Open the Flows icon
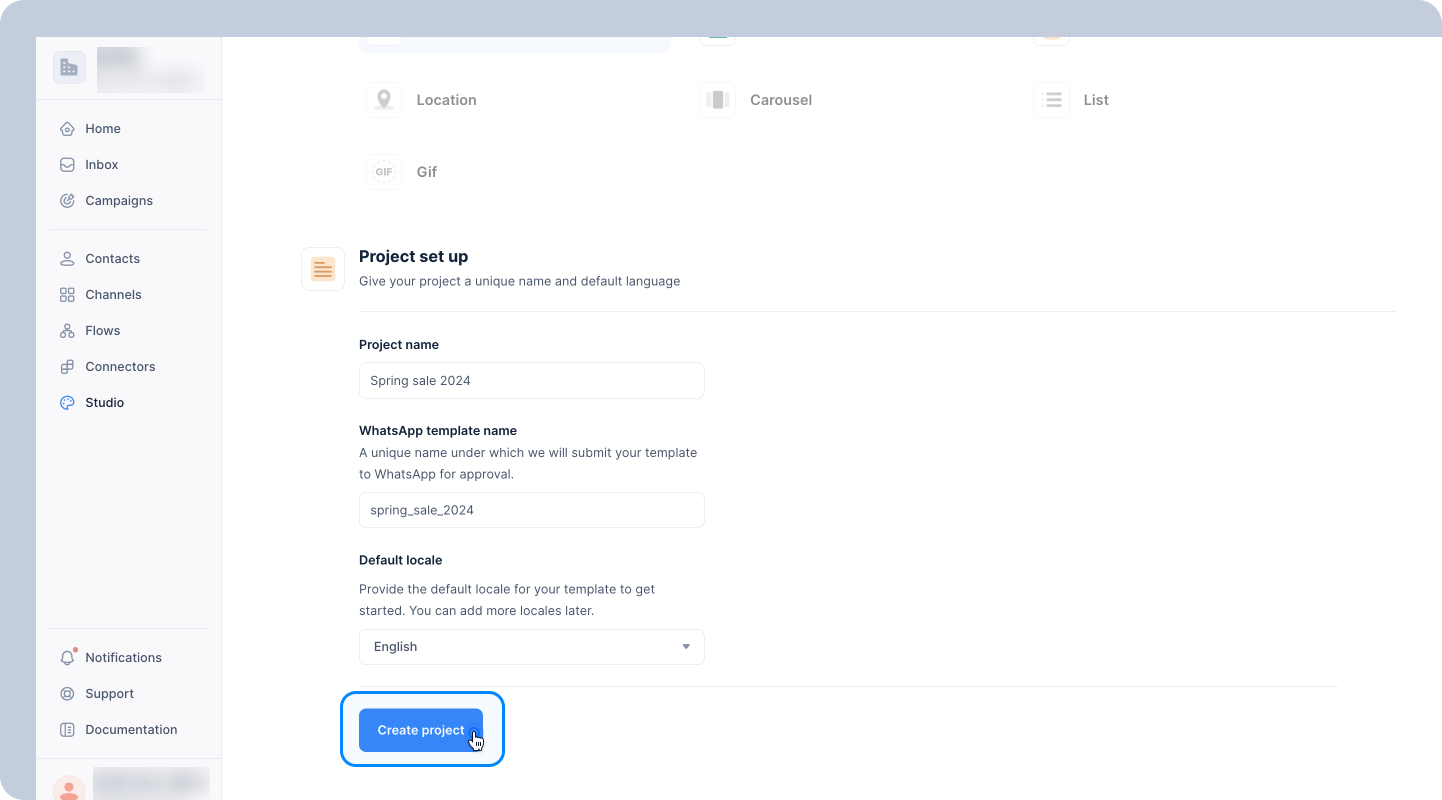Screen dimensions: 1442x800 [x=67, y=331]
